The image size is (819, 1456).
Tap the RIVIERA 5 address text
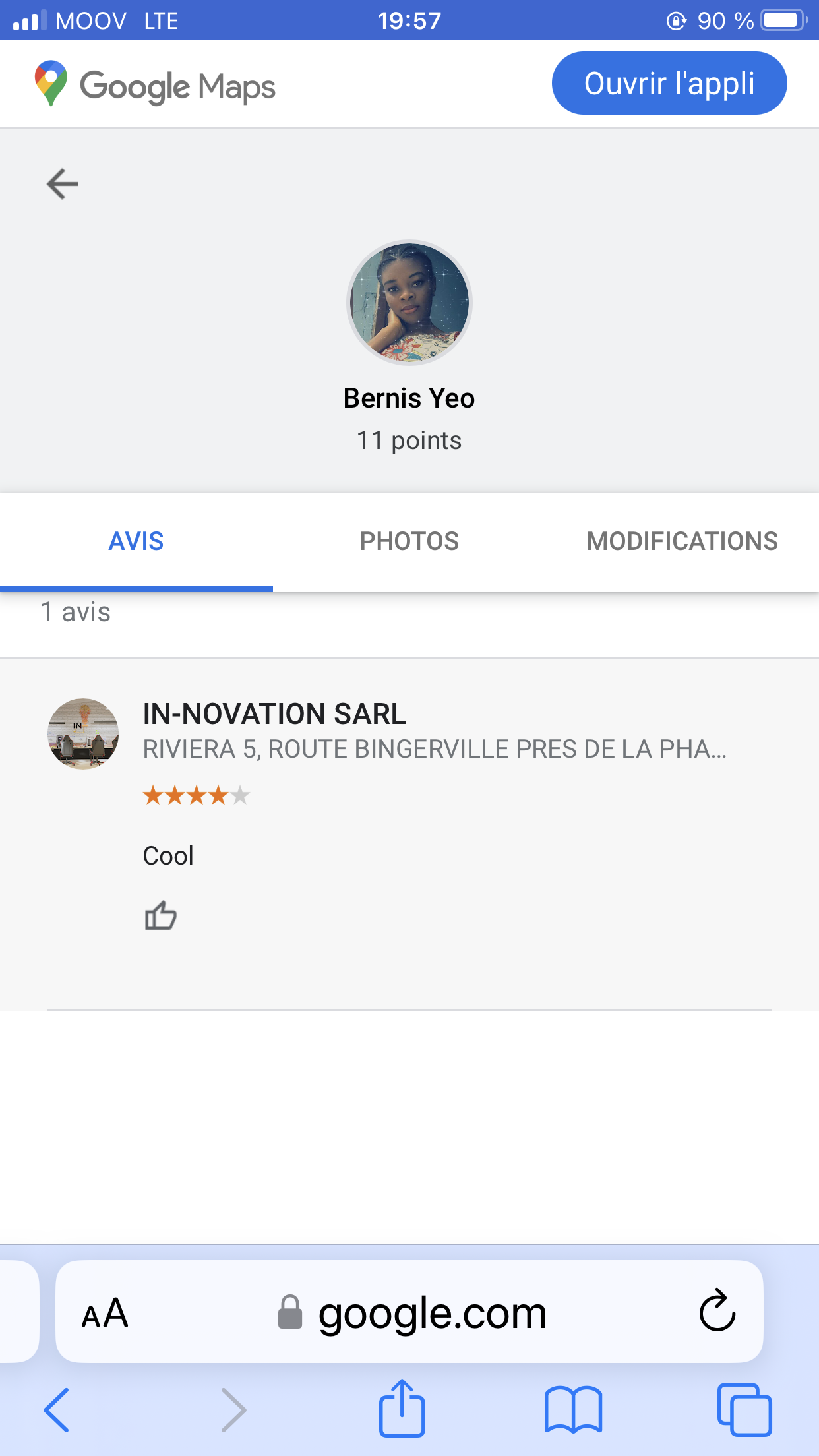(x=435, y=750)
